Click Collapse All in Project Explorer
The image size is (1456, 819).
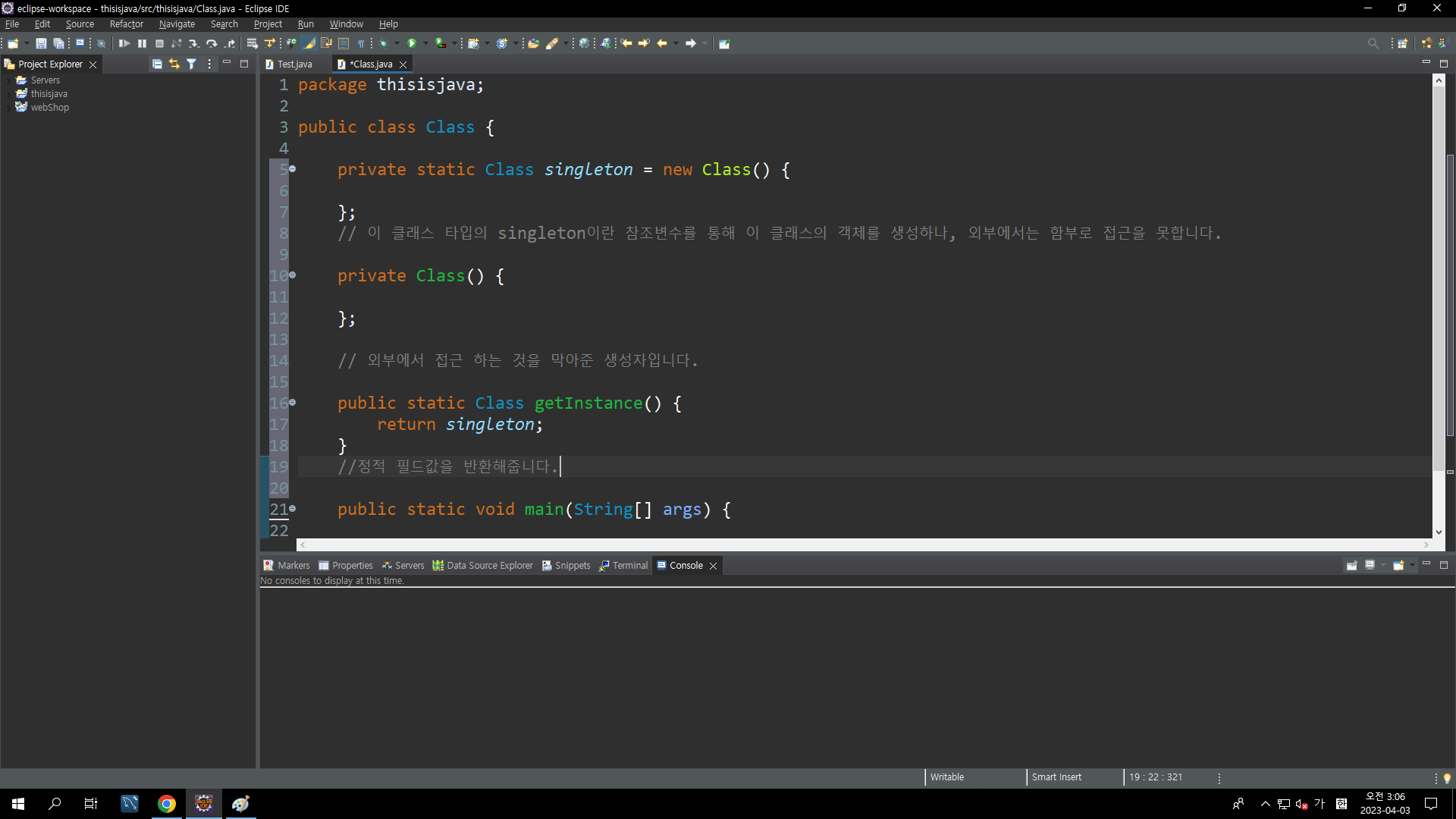[x=157, y=64]
